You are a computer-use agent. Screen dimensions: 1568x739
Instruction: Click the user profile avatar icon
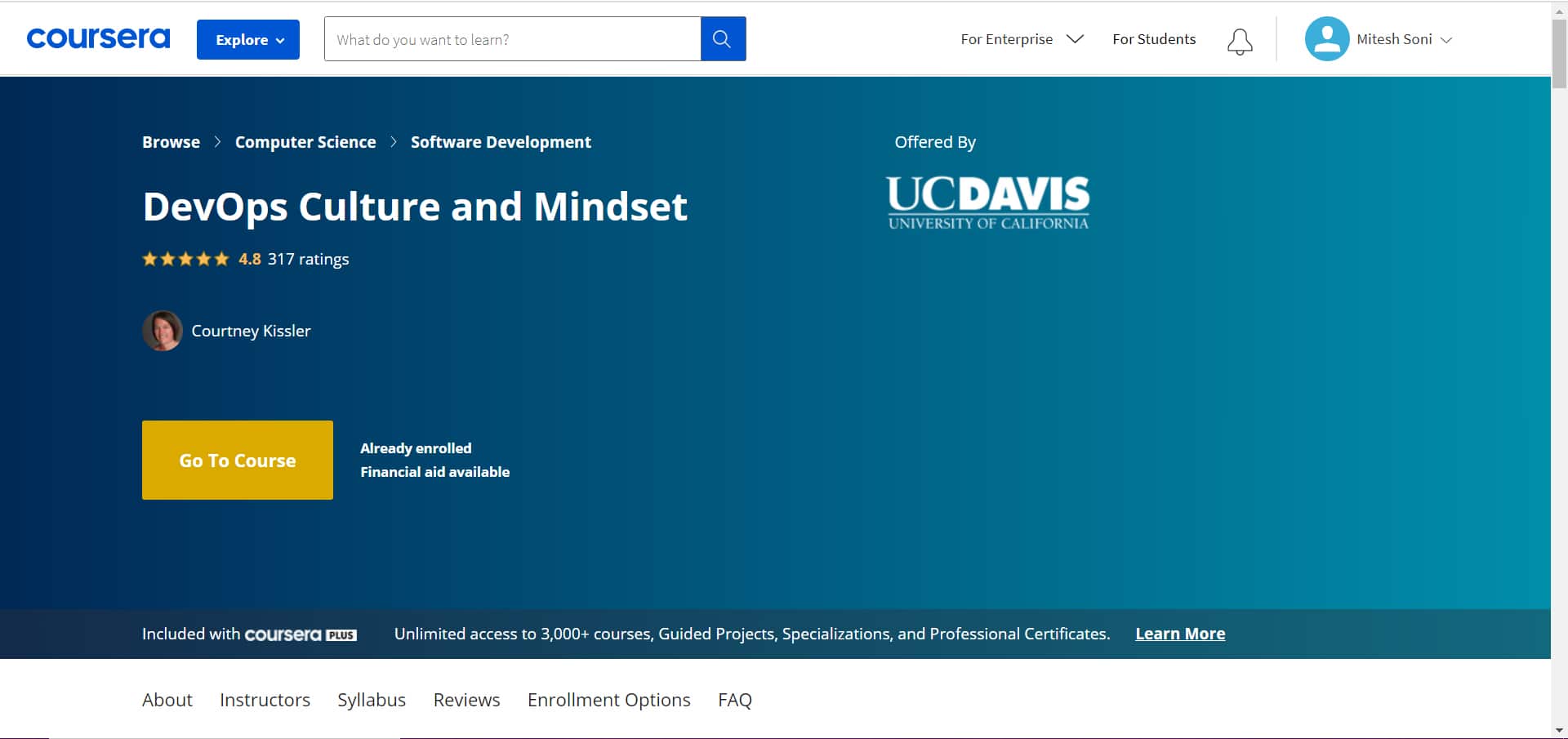[x=1326, y=38]
